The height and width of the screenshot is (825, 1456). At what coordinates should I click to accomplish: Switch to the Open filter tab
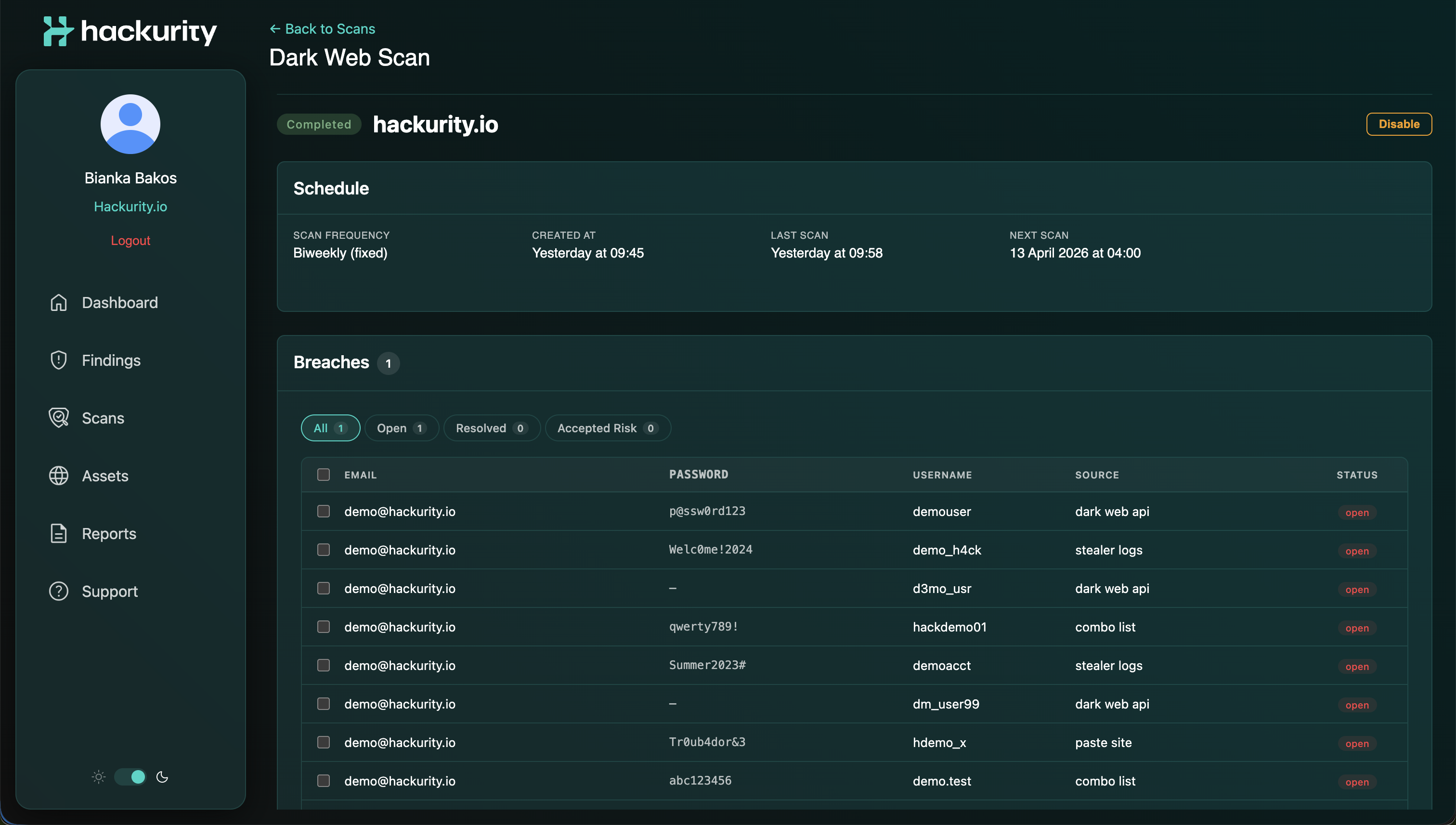(401, 428)
